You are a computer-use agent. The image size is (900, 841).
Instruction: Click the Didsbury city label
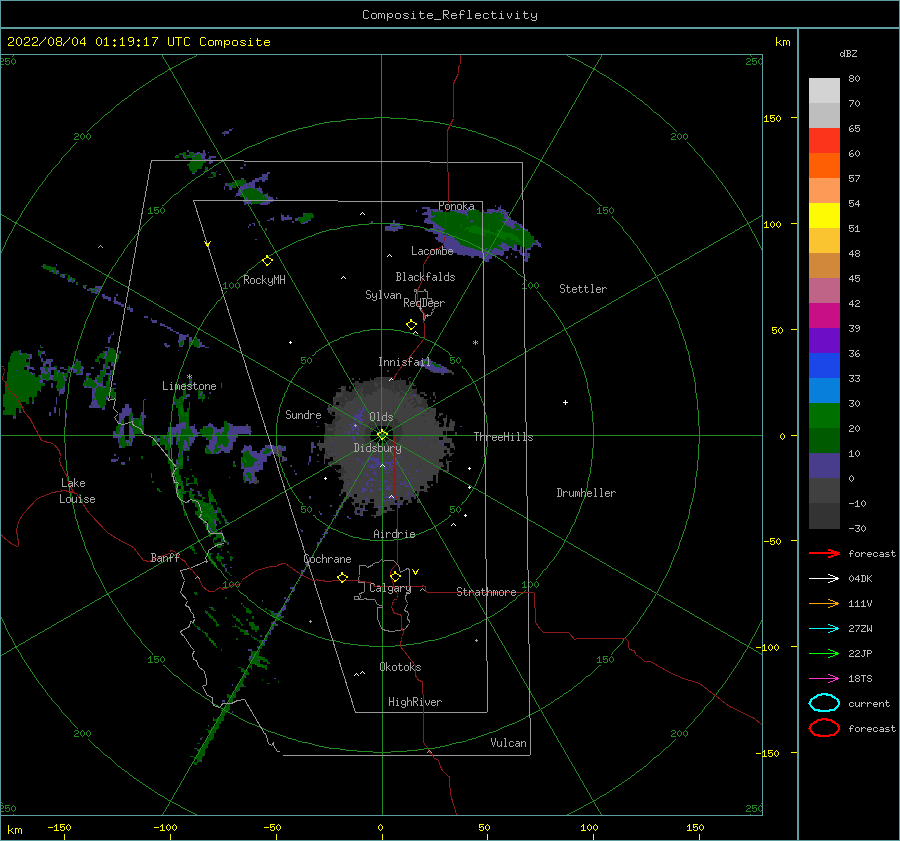(x=378, y=448)
